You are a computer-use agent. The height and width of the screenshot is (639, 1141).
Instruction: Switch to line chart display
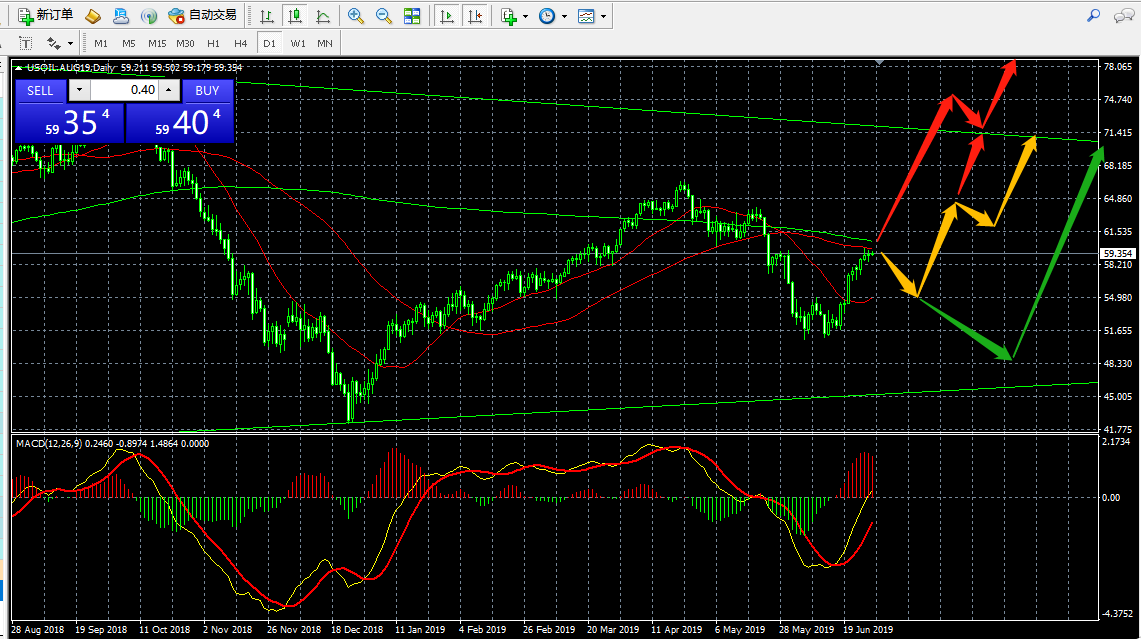tap(323, 16)
